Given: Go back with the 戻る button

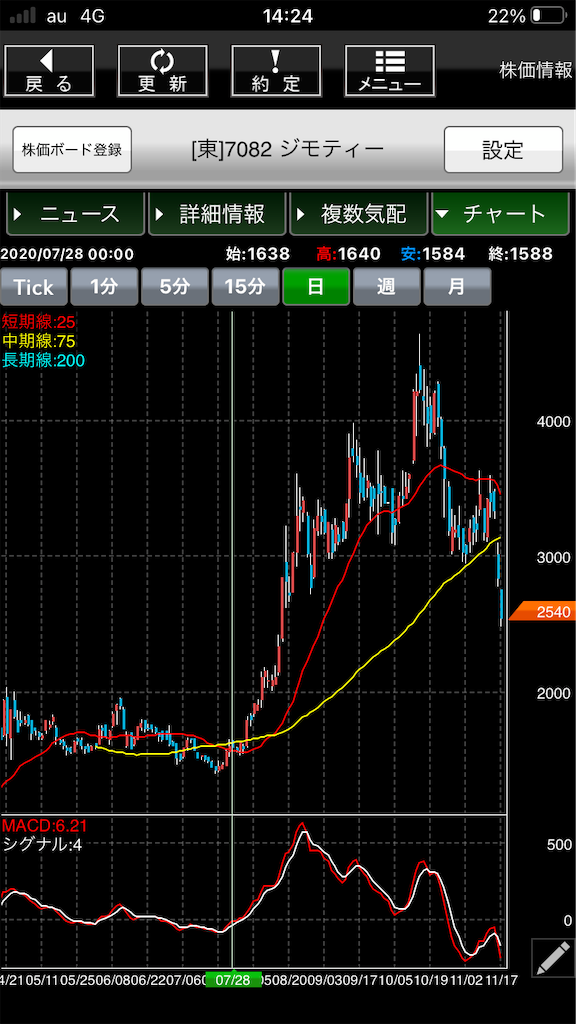Looking at the screenshot, I should click(49, 71).
